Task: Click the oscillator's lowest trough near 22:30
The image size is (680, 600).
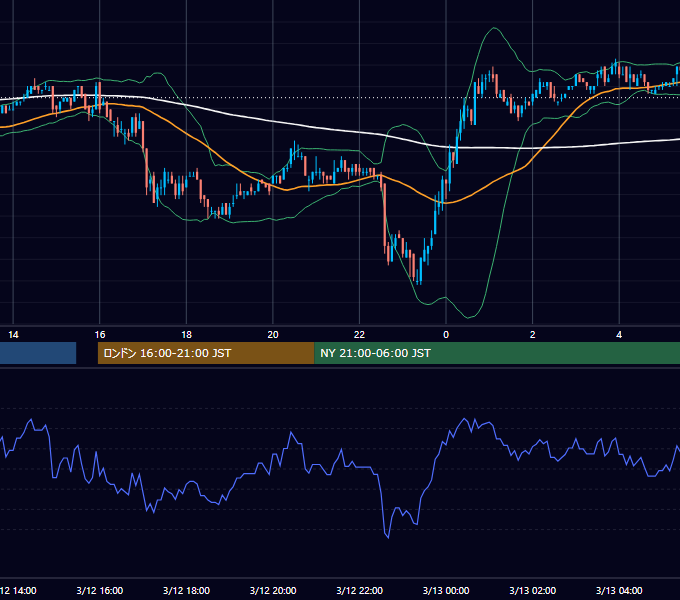Action: [x=388, y=538]
